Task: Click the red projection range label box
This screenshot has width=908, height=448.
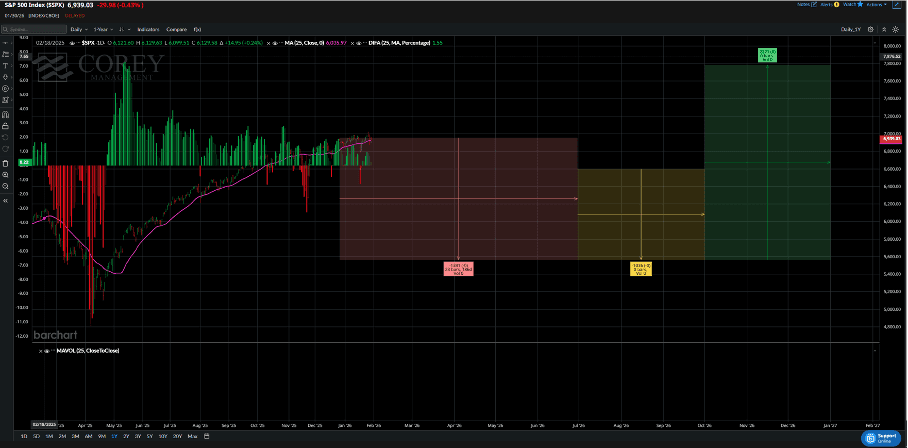Action: pos(459,269)
